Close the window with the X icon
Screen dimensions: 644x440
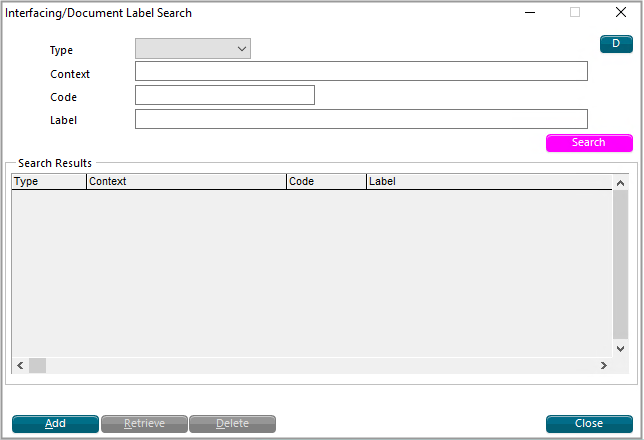coord(621,12)
